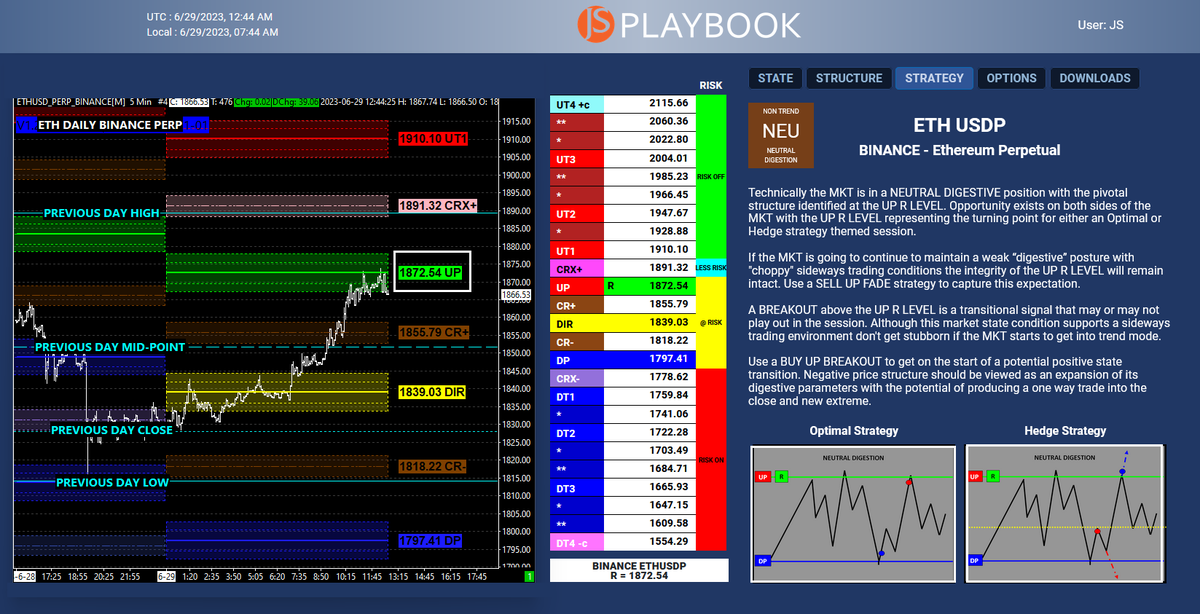
Task: Click the RISK ON red zone bar
Action: click(x=711, y=459)
